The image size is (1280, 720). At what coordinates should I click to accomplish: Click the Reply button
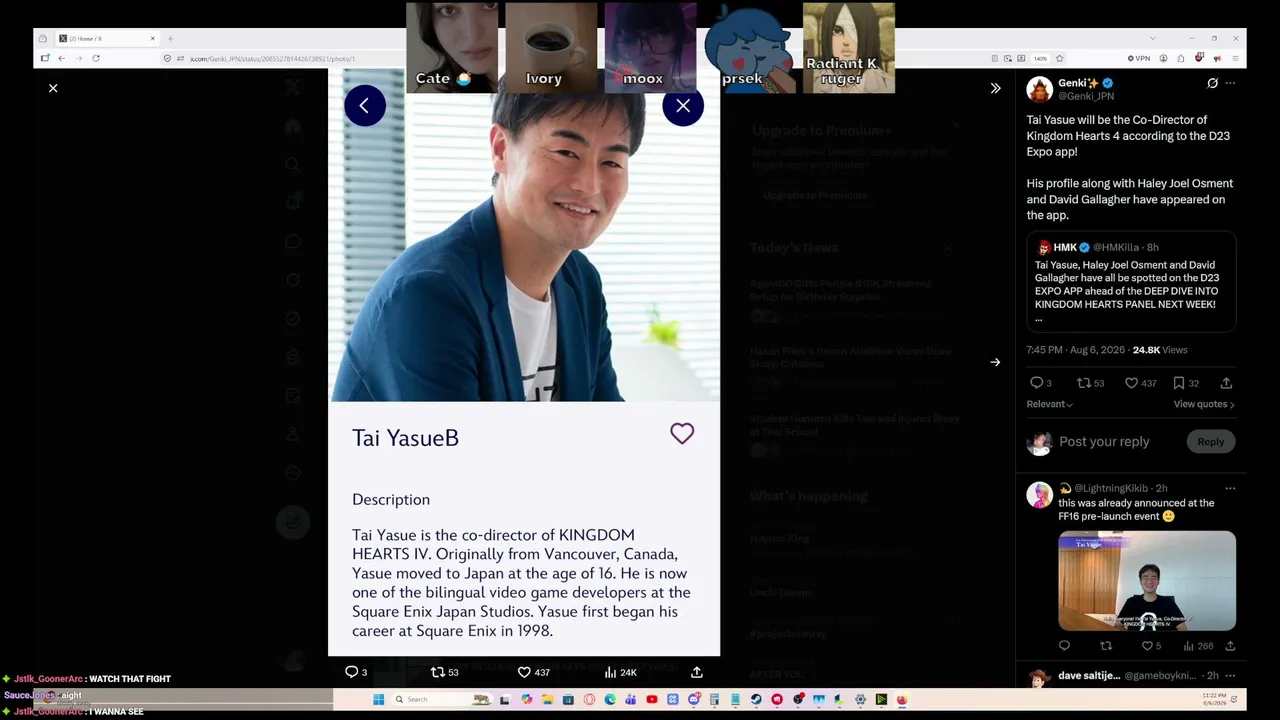(1211, 442)
